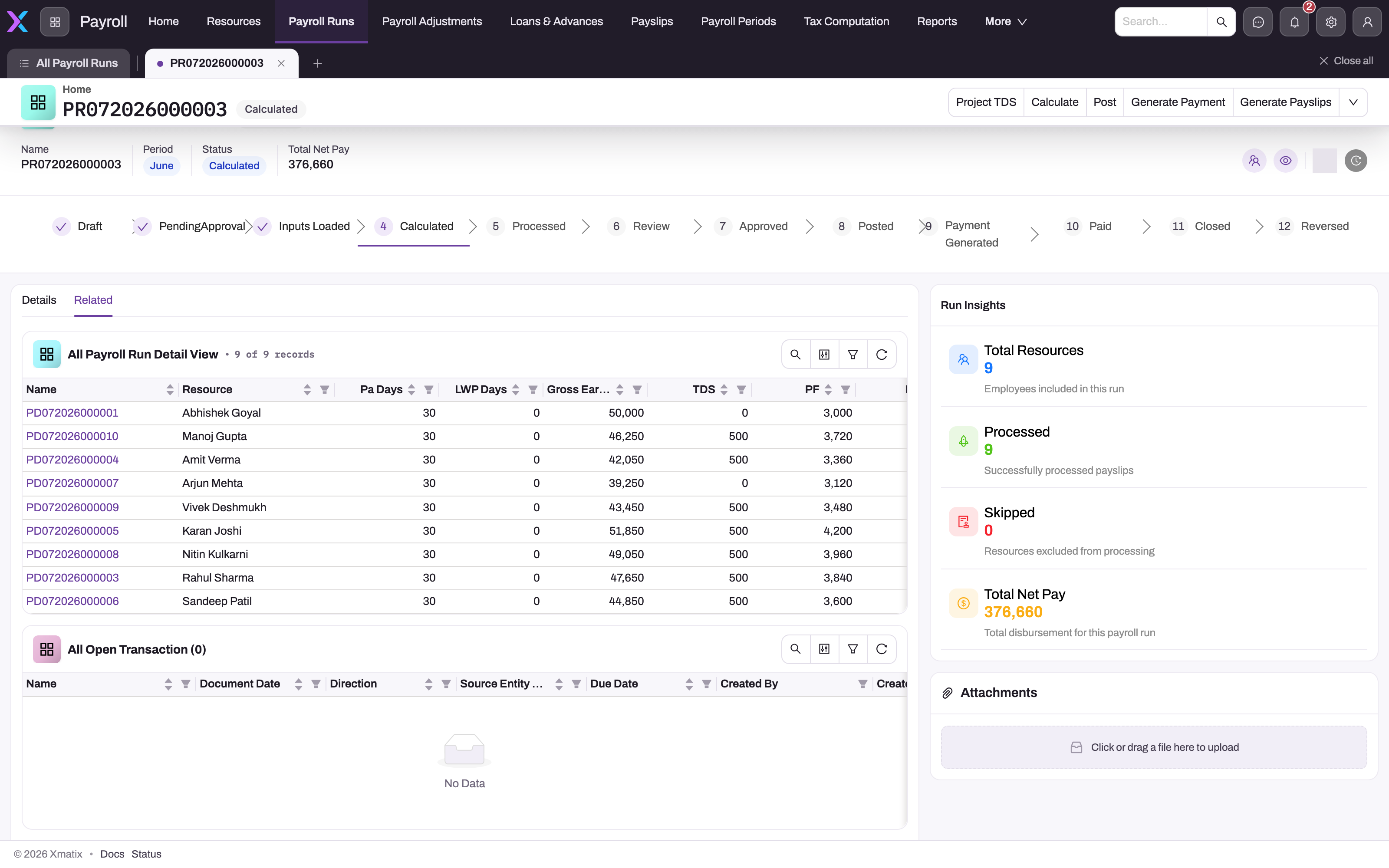Click Generate Payslips button
Screen dimensions: 1389x868
click(x=1285, y=102)
